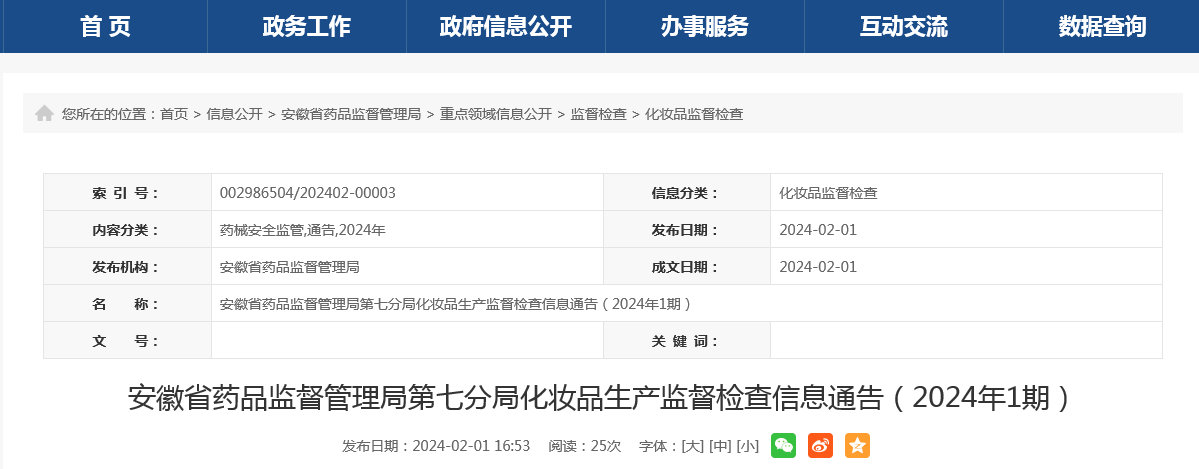
Task: Click the home breadcrumb icon
Action: click(x=44, y=114)
